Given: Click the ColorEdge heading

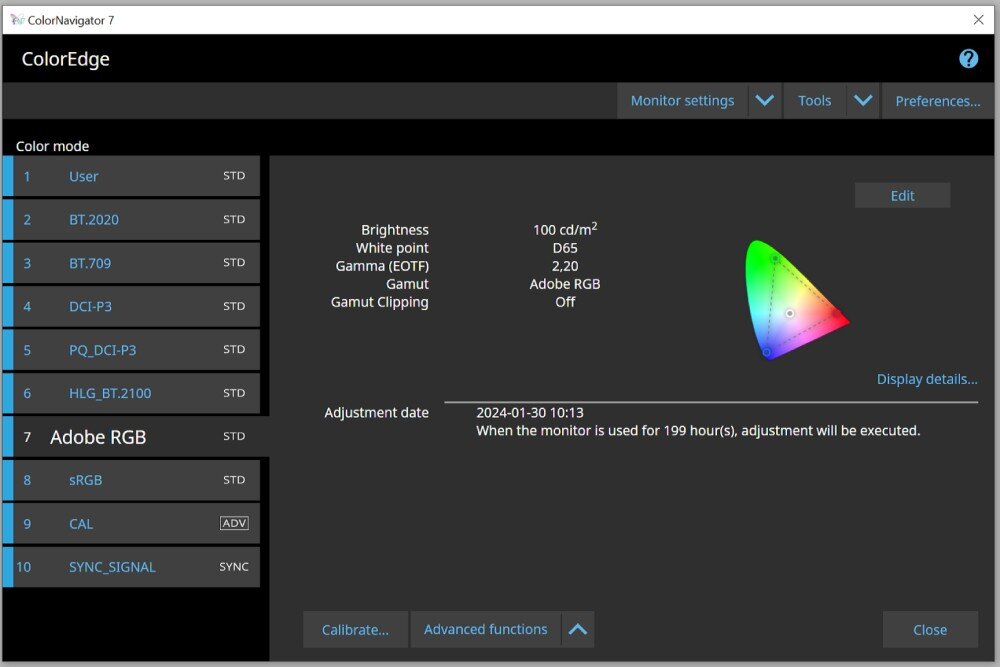Looking at the screenshot, I should point(66,59).
